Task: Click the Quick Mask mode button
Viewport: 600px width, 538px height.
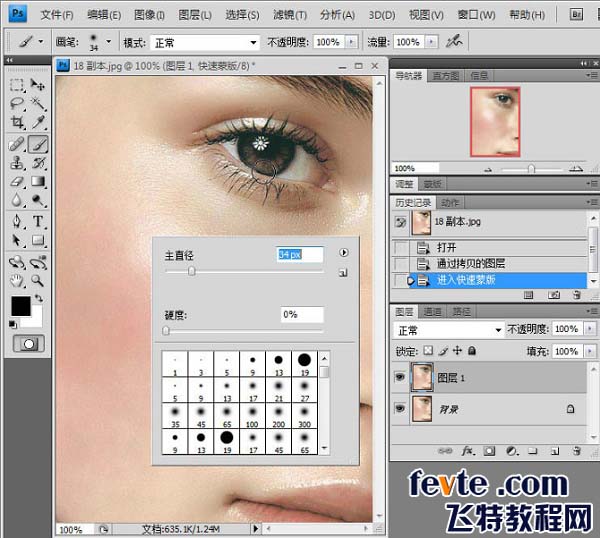Action: (28, 343)
